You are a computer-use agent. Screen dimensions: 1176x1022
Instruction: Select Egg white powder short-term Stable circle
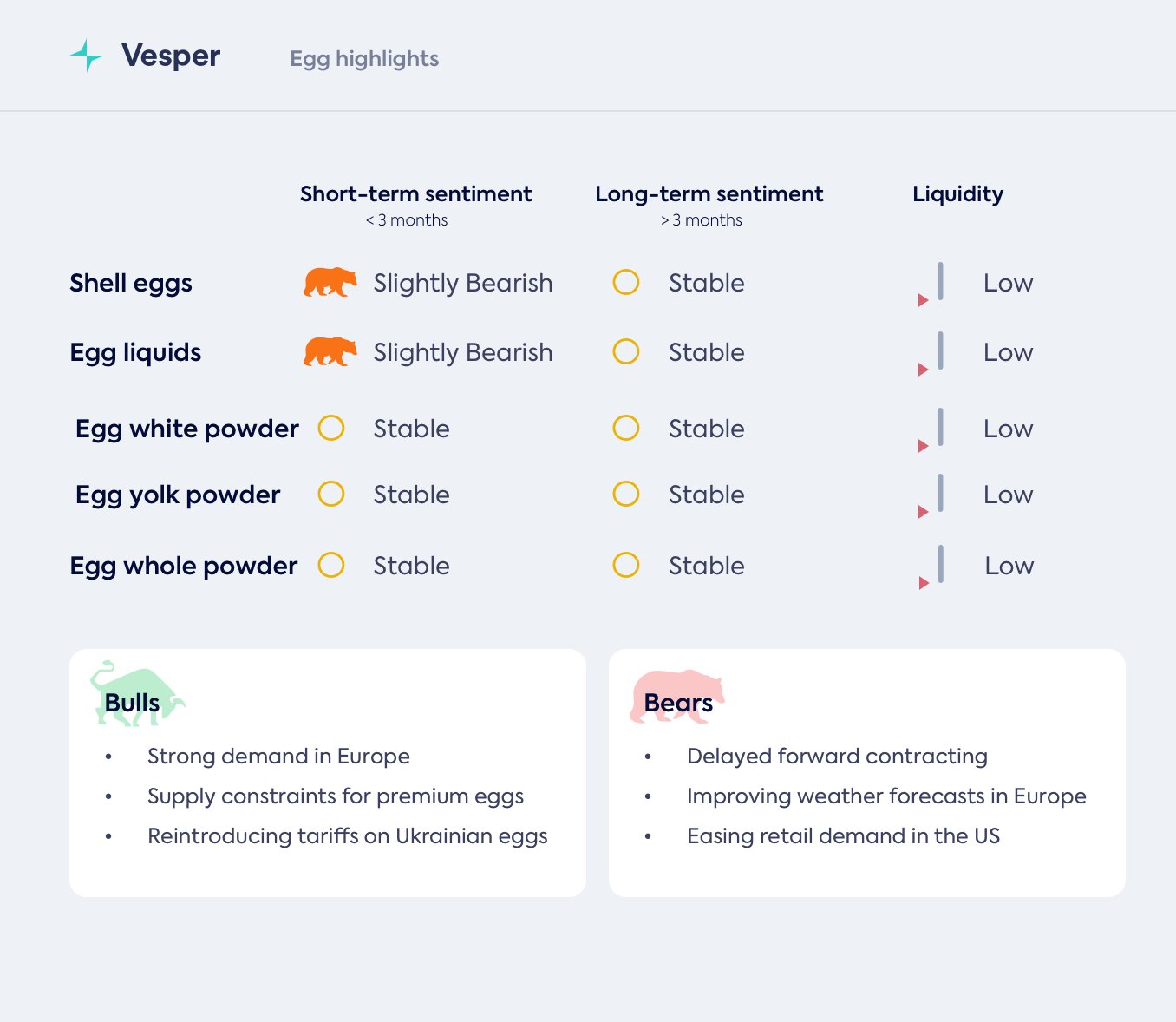[x=331, y=428]
